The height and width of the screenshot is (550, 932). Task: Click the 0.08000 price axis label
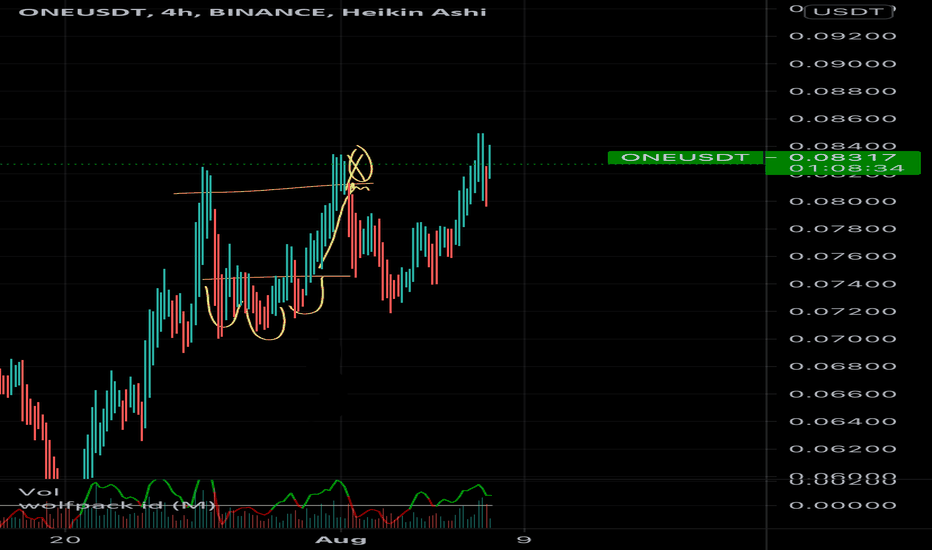tap(843, 201)
